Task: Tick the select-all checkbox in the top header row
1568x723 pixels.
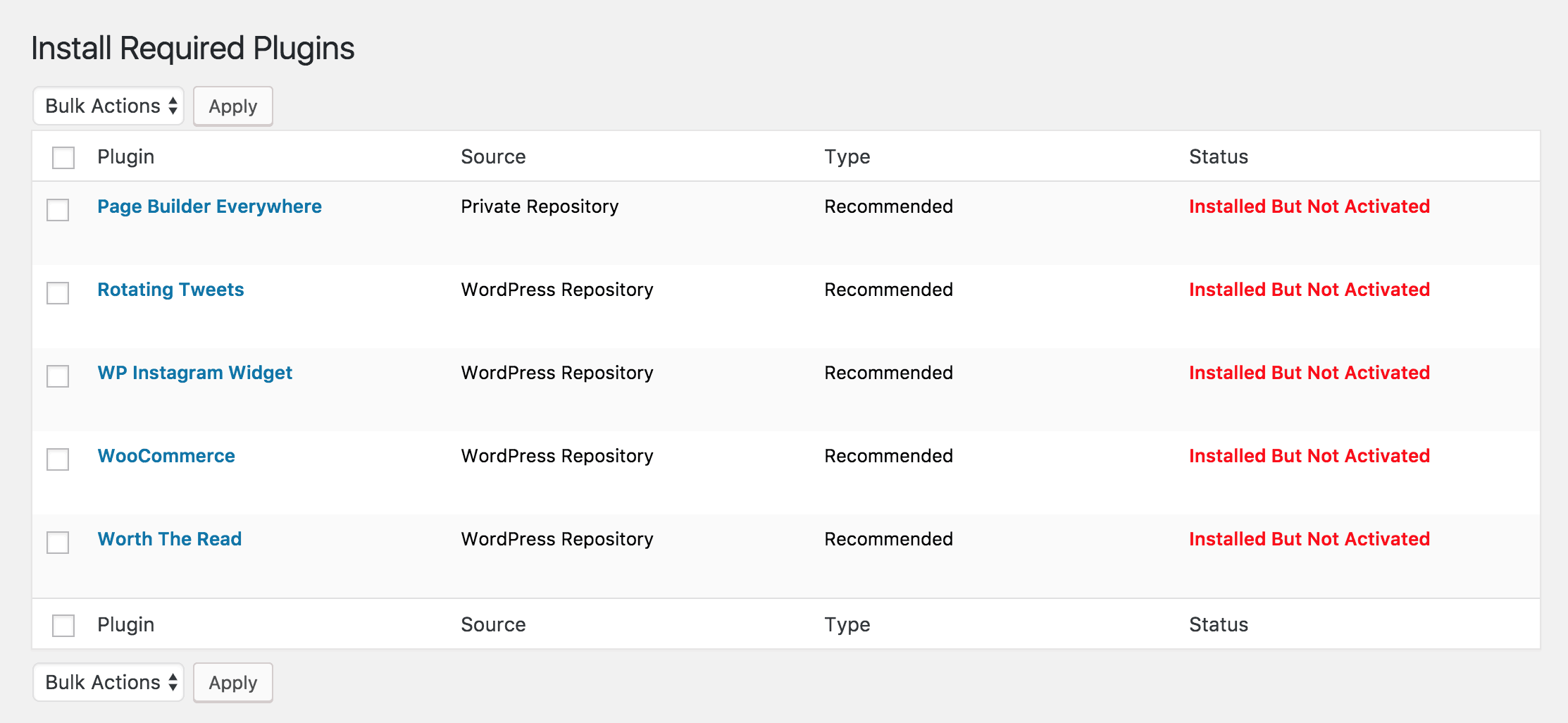Action: 63,157
